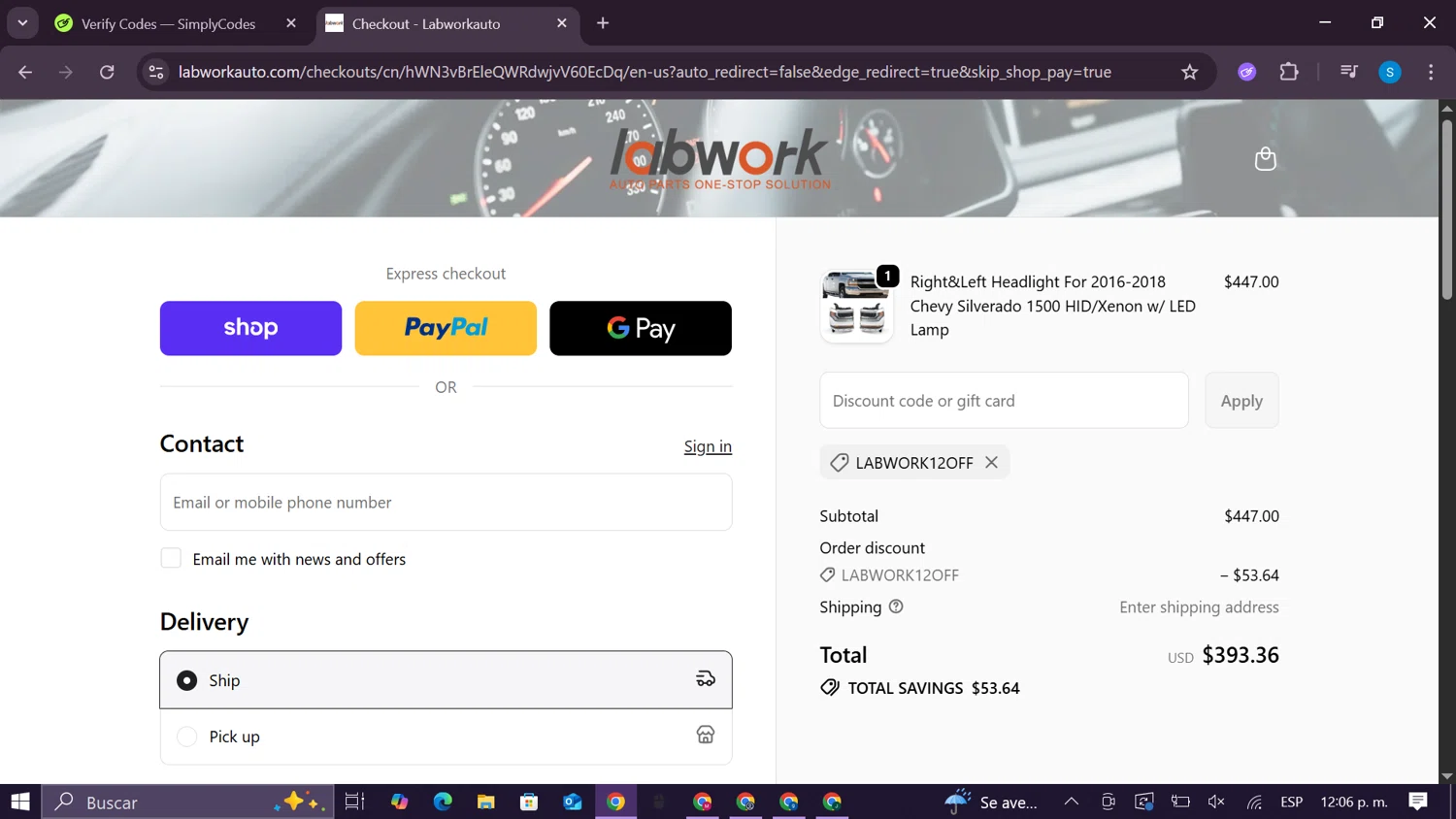The height and width of the screenshot is (819, 1456).
Task: Pay with PayPal express checkout
Action: click(x=446, y=328)
